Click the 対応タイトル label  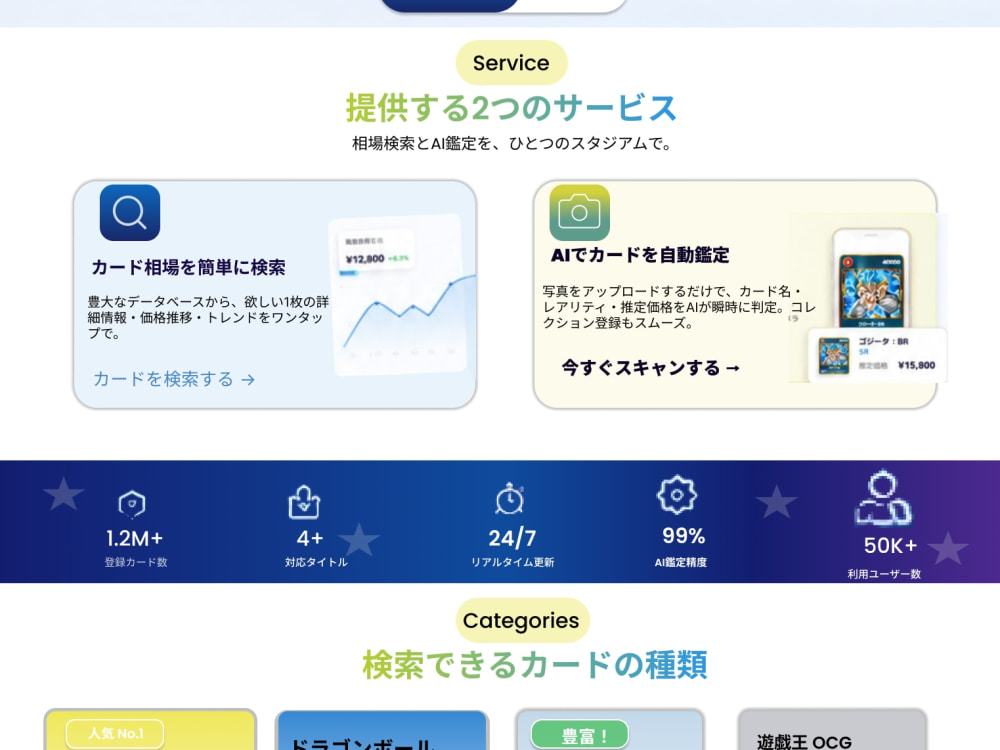316,562
